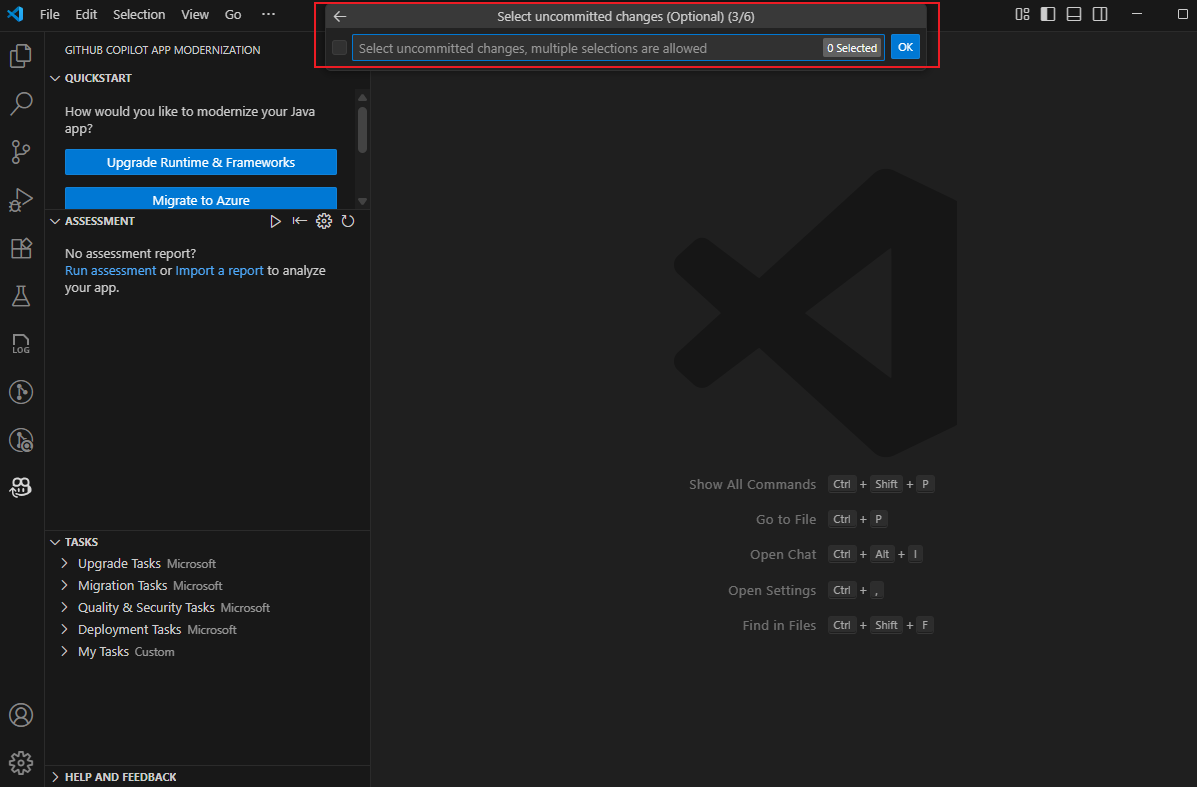The height and width of the screenshot is (787, 1197).
Task: Open the Explorer icon in the activity bar
Action: click(x=21, y=56)
